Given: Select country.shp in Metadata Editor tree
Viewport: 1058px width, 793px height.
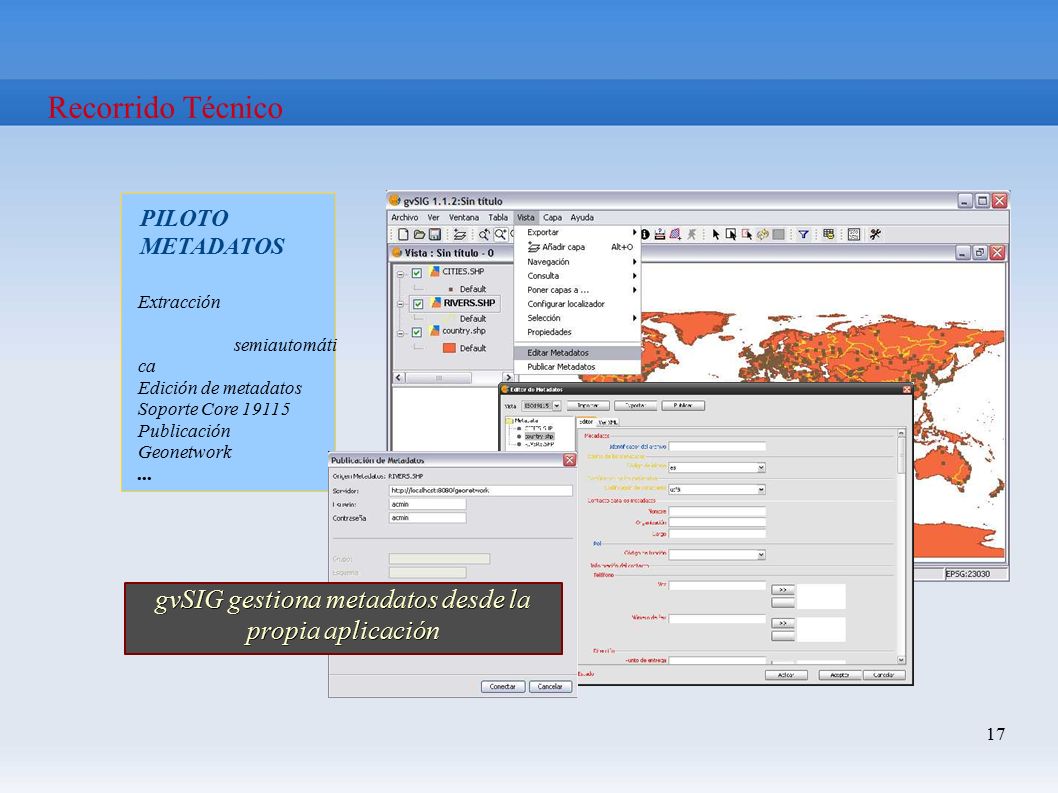Looking at the screenshot, I should [x=538, y=437].
